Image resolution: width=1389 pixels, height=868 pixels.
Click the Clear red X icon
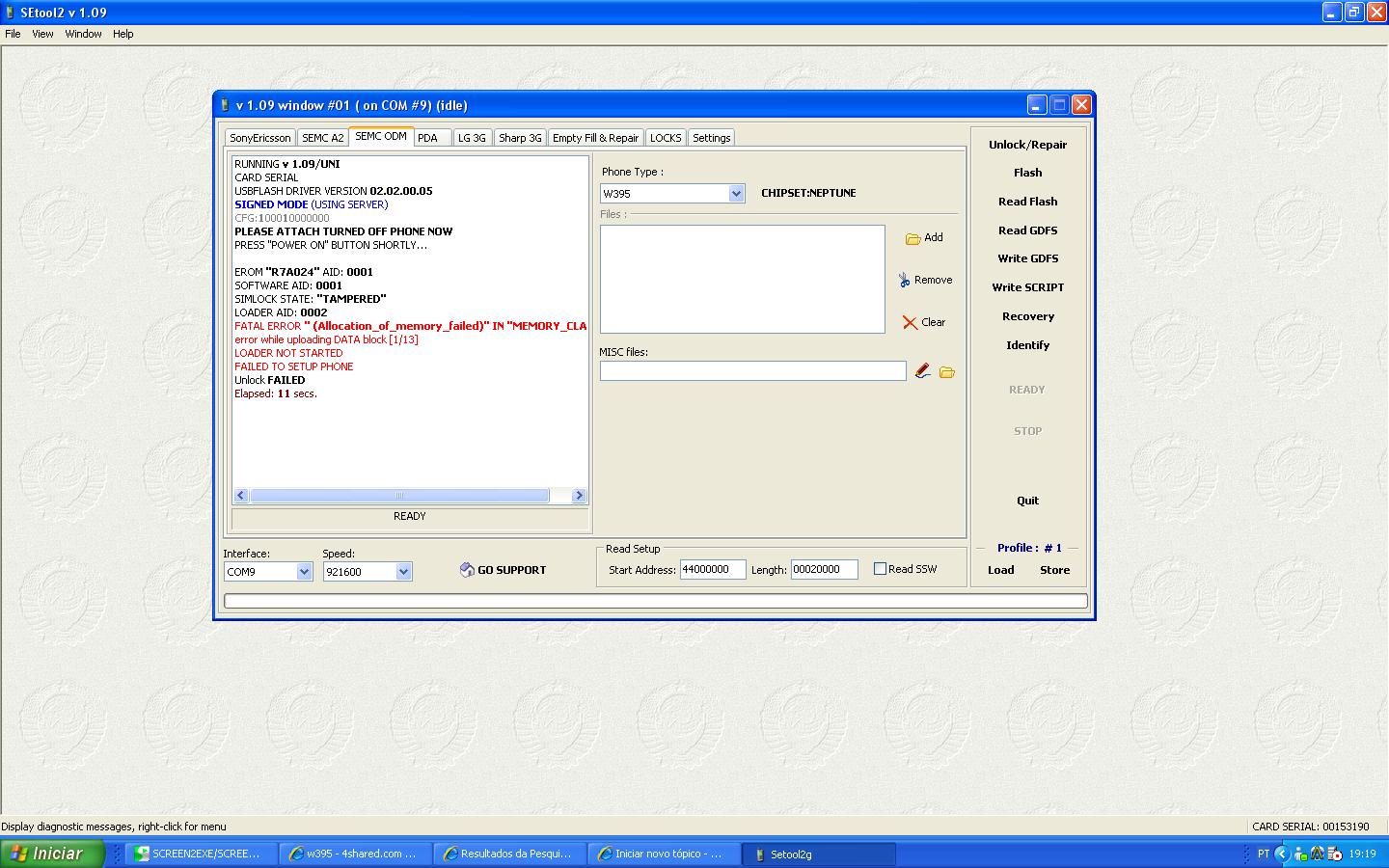click(910, 322)
